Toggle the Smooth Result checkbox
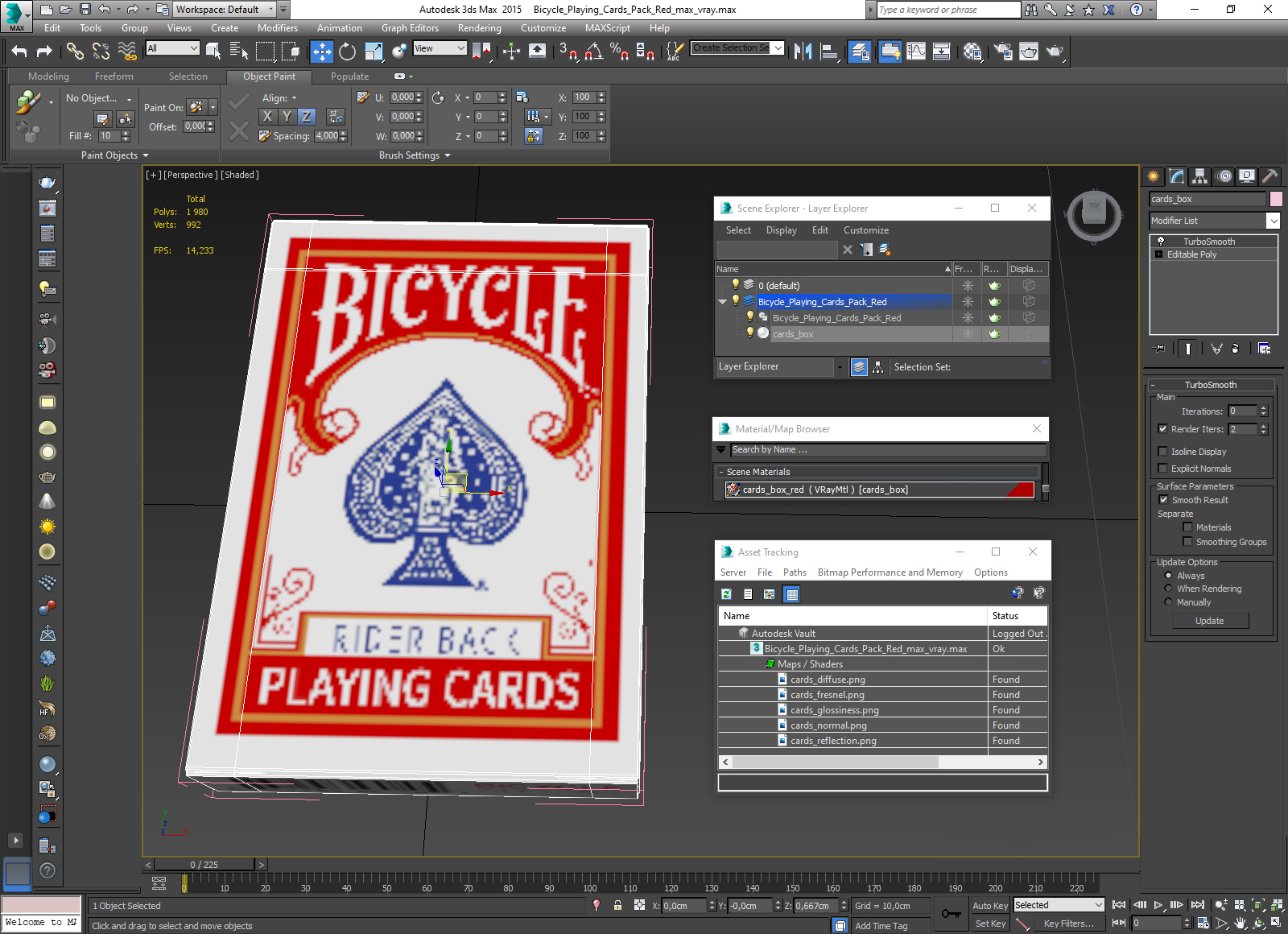This screenshot has height=934, width=1288. pyautogui.click(x=1162, y=500)
